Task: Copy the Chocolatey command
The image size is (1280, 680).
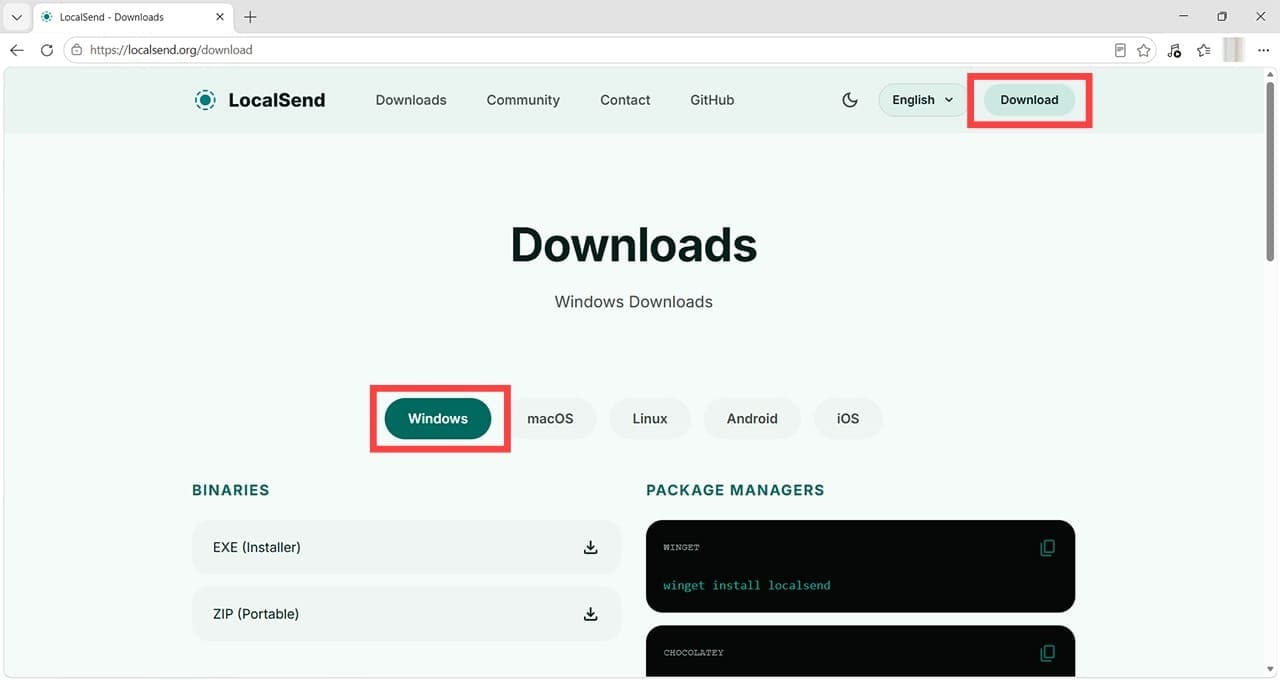Action: pos(1047,653)
